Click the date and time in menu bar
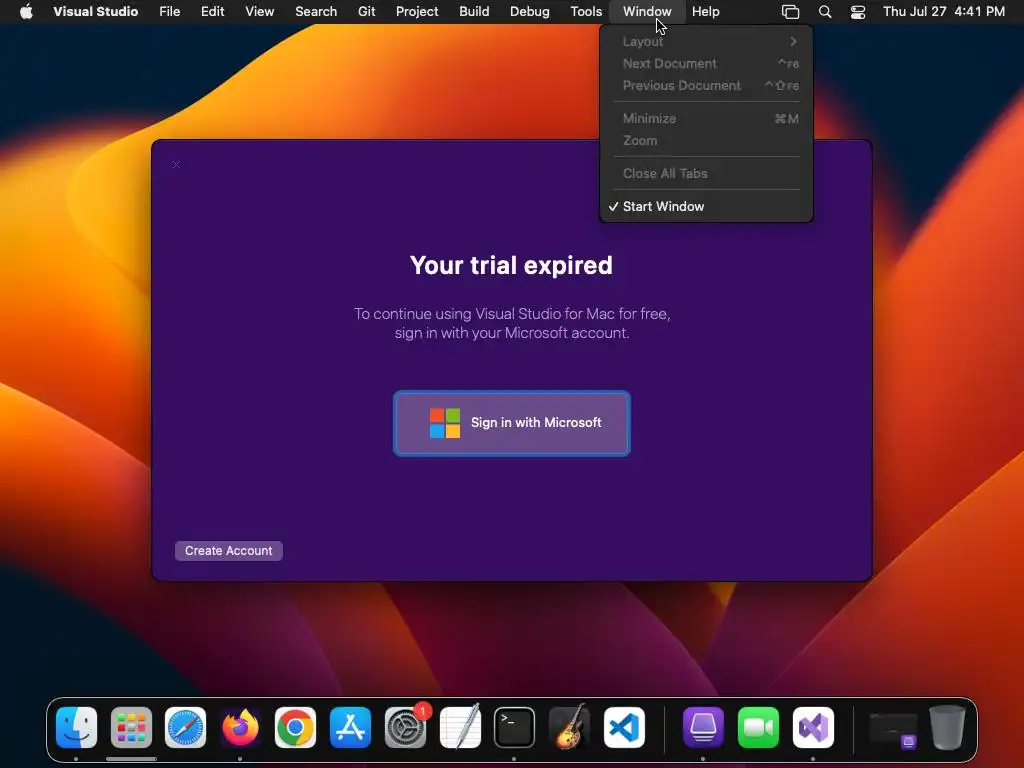 pos(944,11)
